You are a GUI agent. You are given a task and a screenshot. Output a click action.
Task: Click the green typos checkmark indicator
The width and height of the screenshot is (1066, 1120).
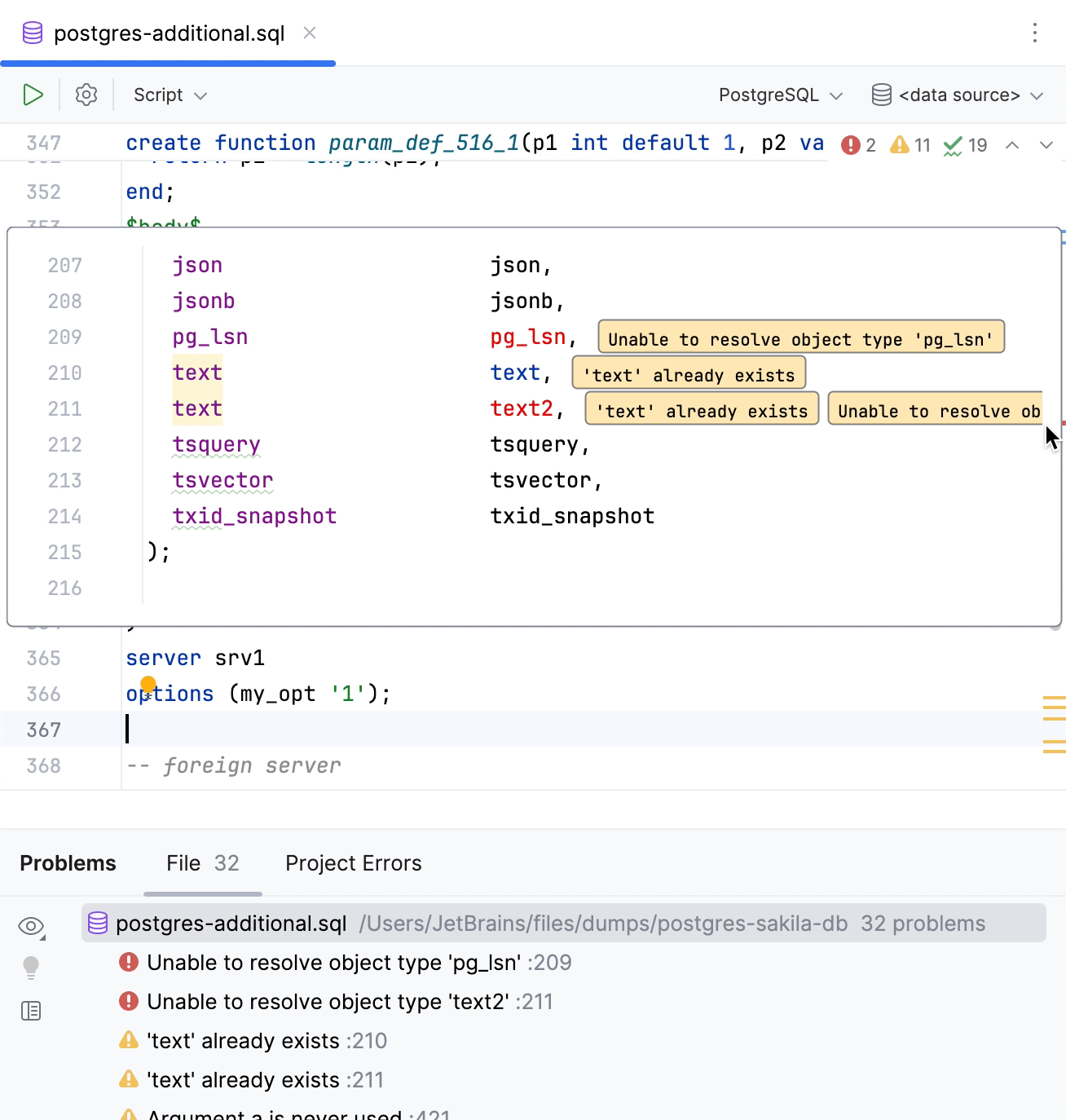[965, 145]
